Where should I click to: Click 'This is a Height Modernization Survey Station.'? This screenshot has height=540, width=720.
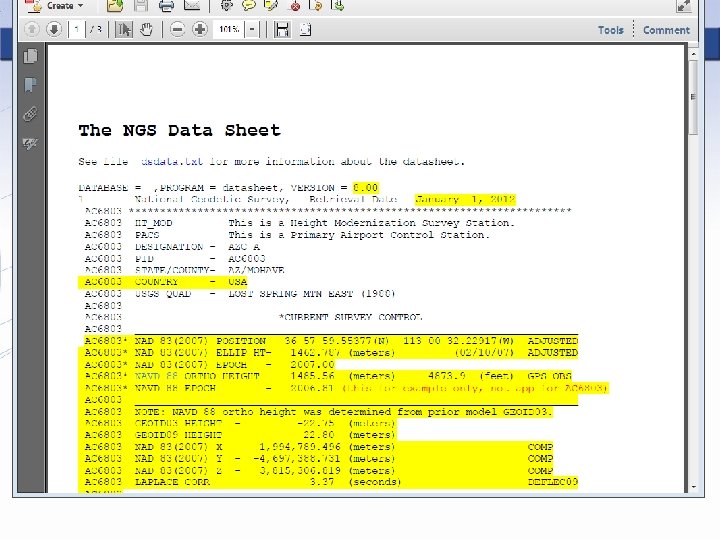point(371,223)
